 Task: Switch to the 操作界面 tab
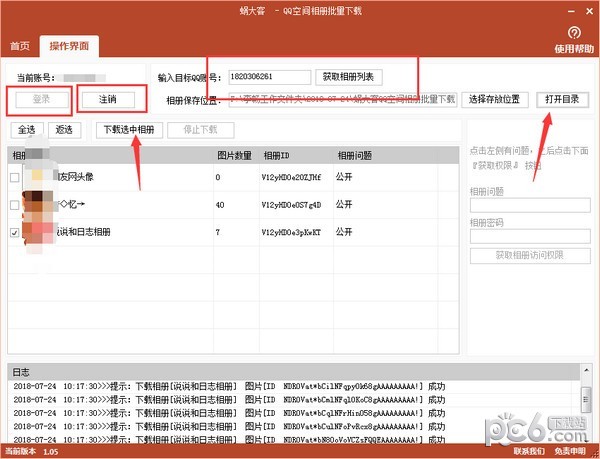[x=69, y=46]
